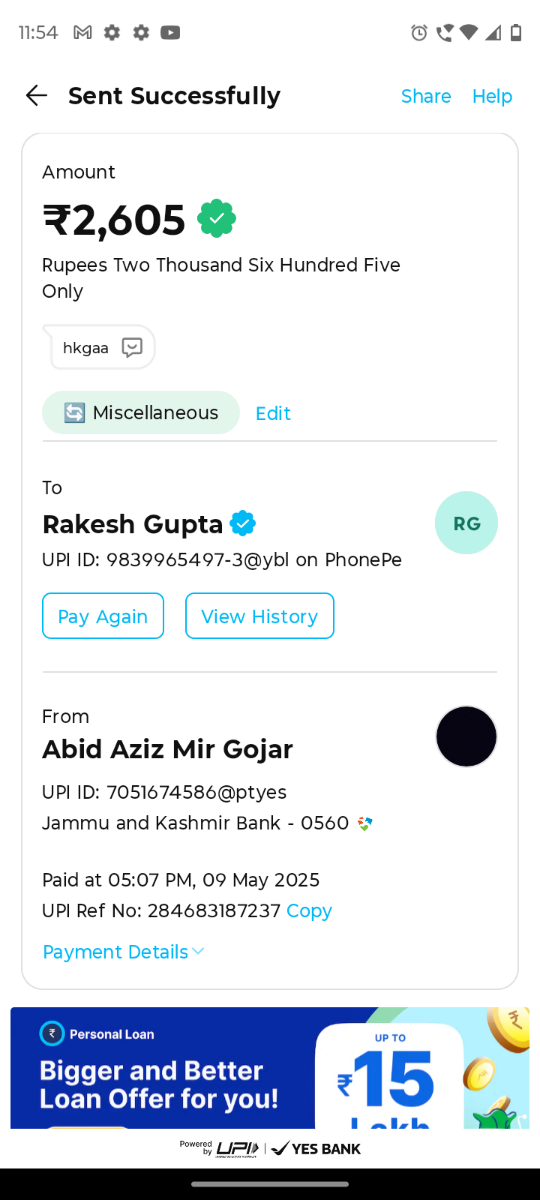This screenshot has width=540, height=1200.
Task: Expand the Payment Details section
Action: [123, 952]
